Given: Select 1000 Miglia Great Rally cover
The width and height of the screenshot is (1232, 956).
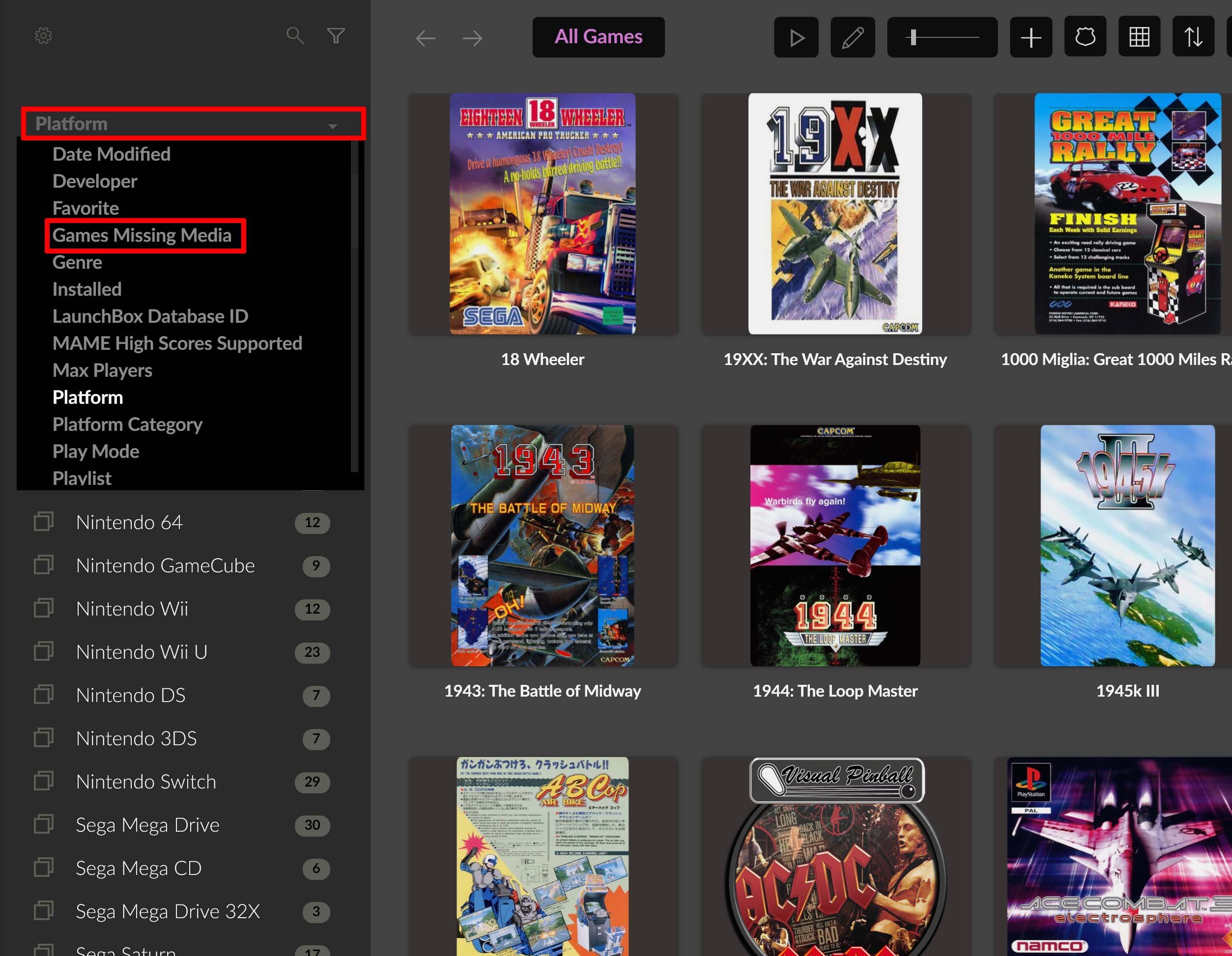Looking at the screenshot, I should (x=1128, y=214).
